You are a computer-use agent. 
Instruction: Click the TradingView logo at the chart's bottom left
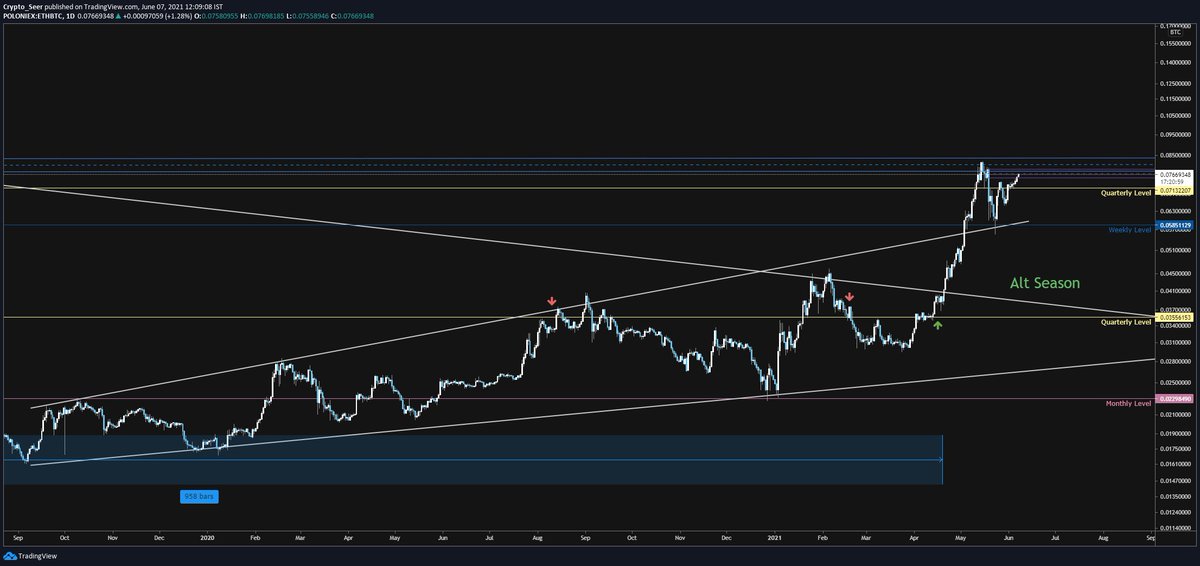click(28, 556)
